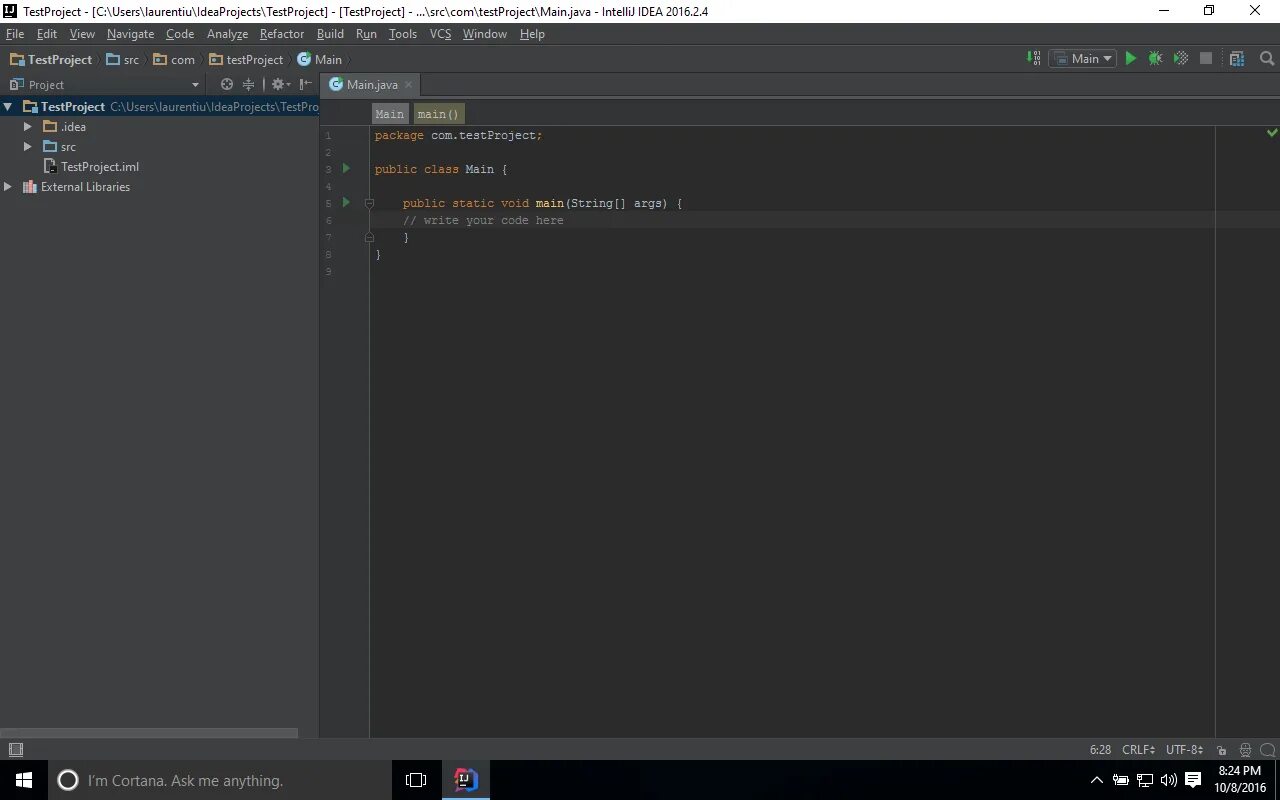Screen dimensions: 1280x800
Task: Open the Project panel settings gear
Action: (x=278, y=84)
